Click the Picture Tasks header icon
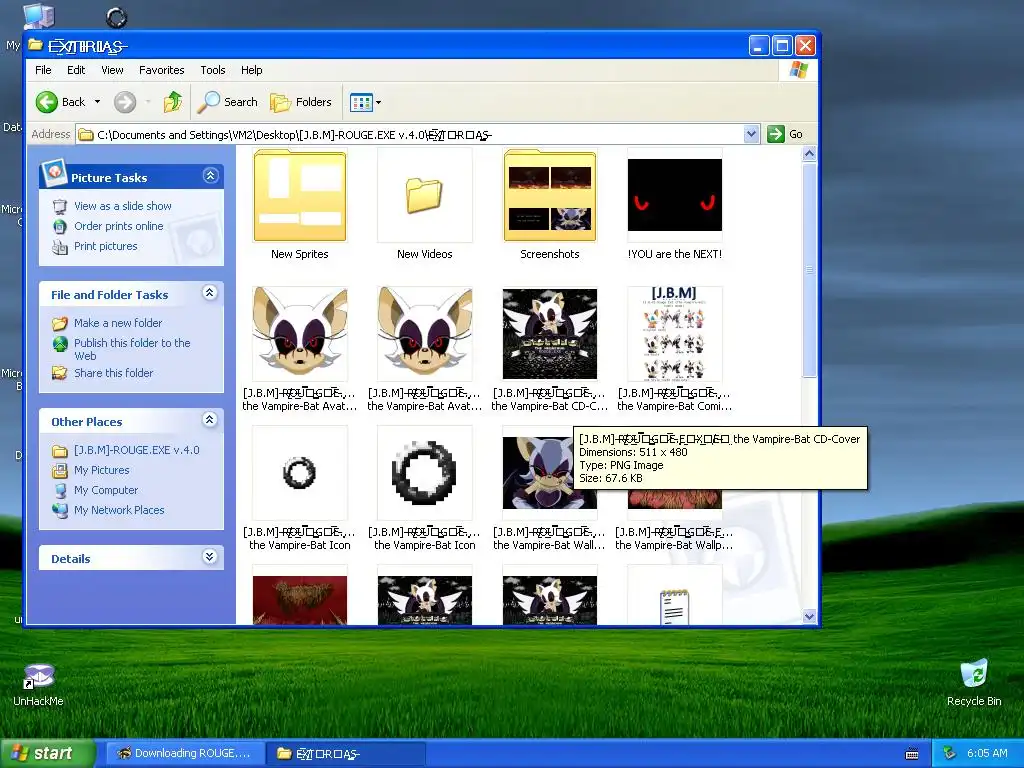This screenshot has width=1024, height=768. (54, 173)
